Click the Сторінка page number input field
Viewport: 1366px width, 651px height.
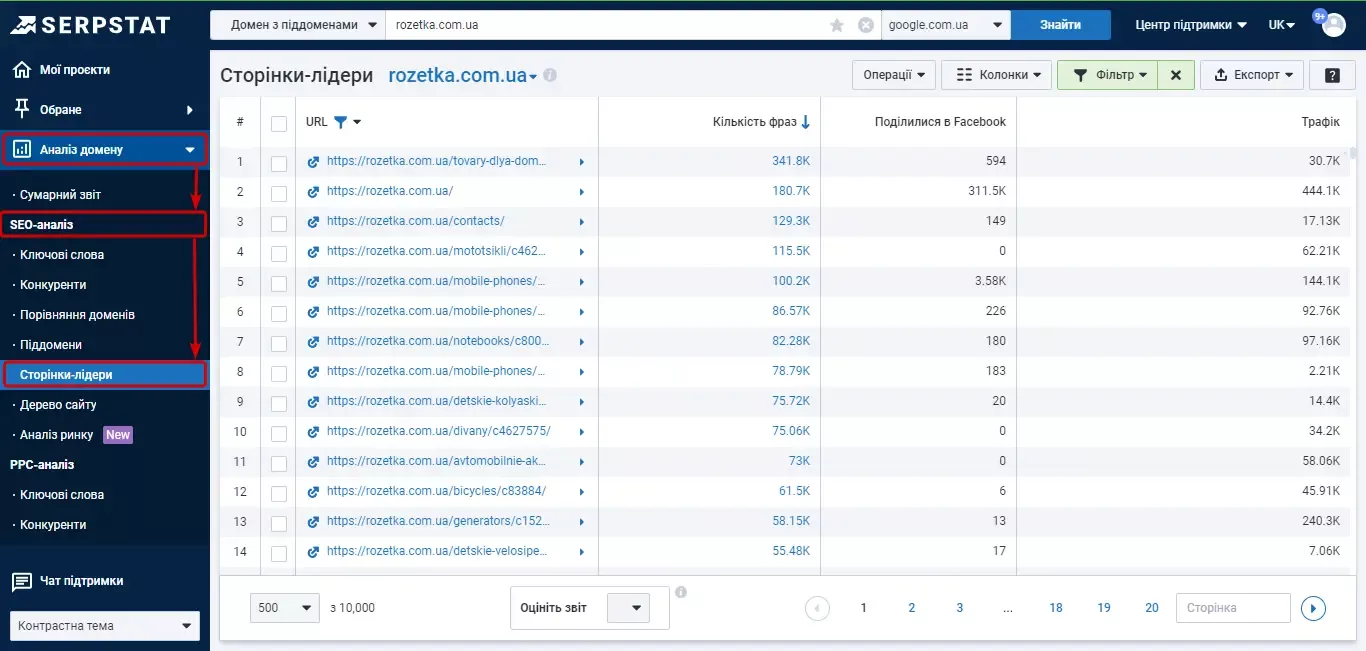1233,608
